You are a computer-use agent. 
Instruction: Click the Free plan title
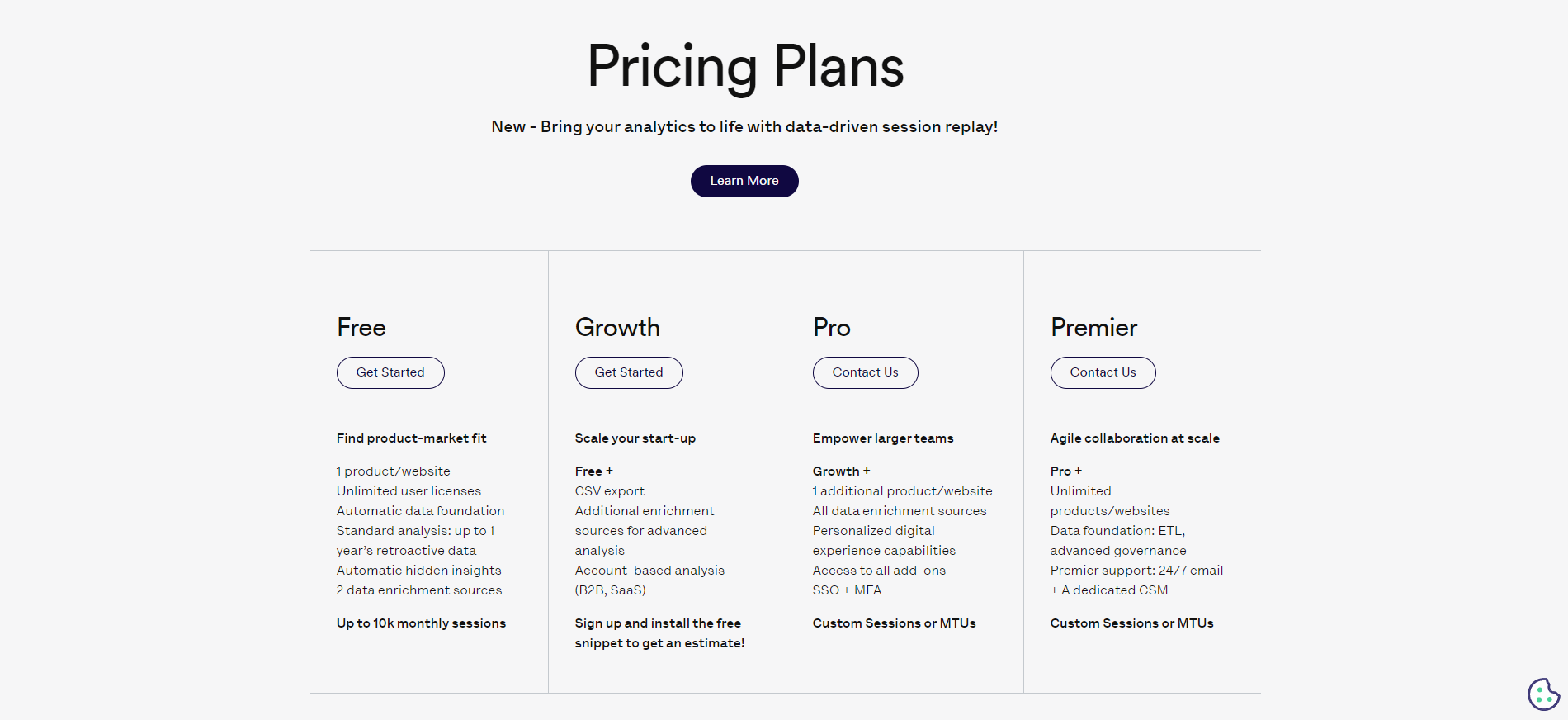point(361,328)
